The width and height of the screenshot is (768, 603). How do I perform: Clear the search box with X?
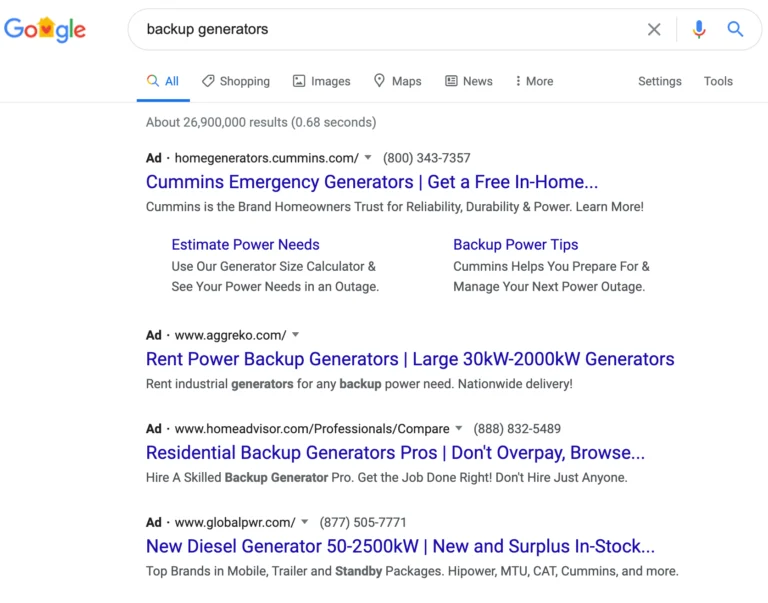click(654, 29)
